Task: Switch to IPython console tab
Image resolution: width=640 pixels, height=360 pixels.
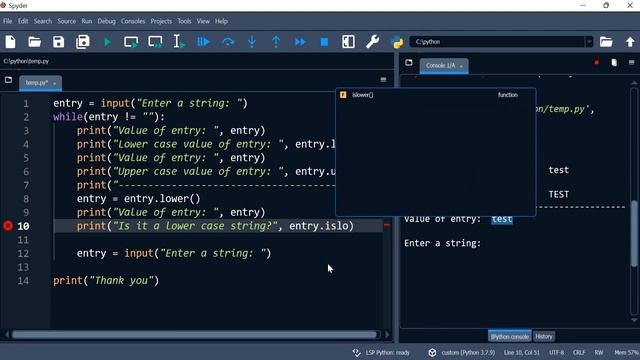Action: click(x=509, y=337)
